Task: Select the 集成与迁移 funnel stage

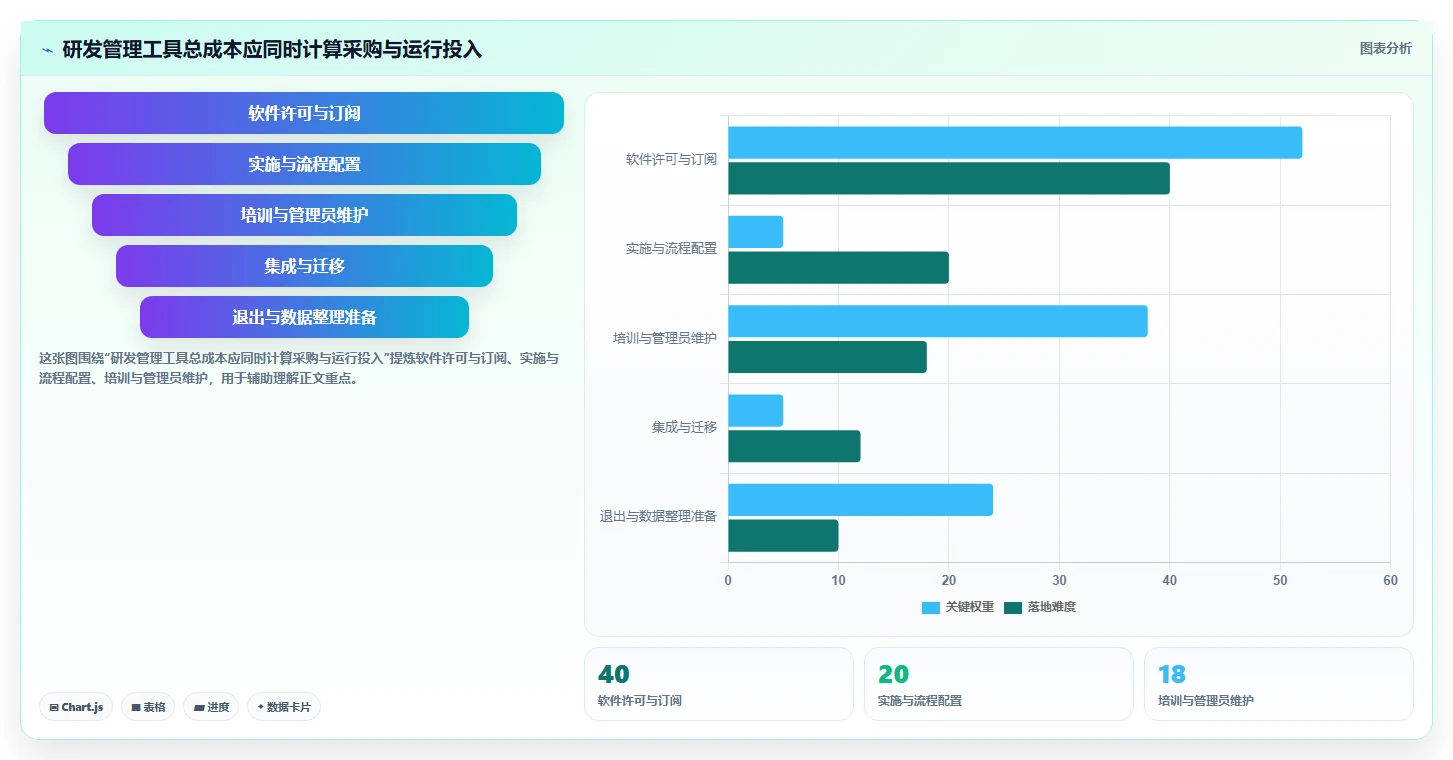Action: coord(304,266)
